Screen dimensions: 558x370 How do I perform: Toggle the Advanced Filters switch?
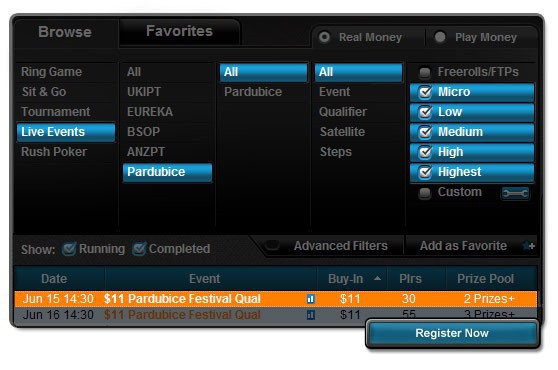(x=273, y=245)
